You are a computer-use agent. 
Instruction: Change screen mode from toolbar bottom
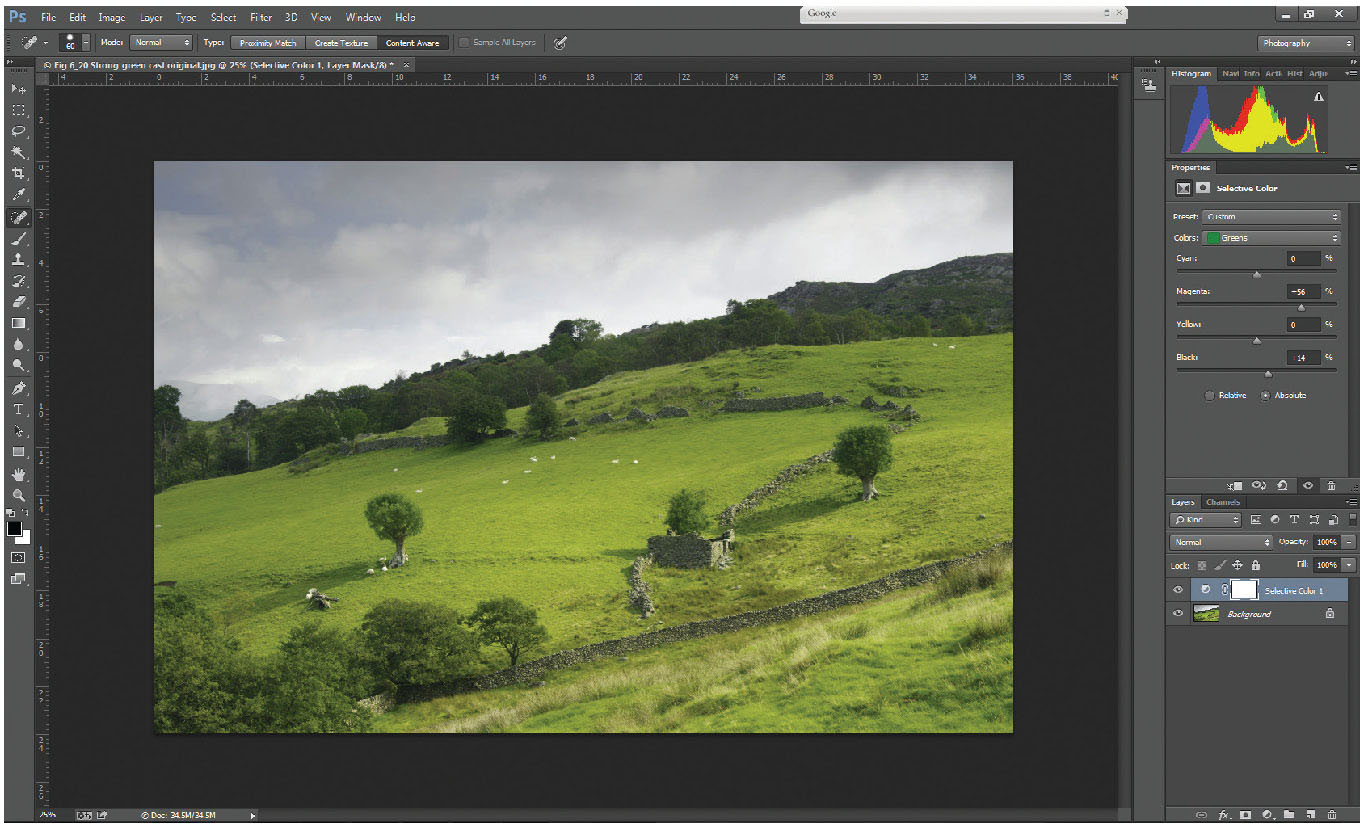point(18,578)
